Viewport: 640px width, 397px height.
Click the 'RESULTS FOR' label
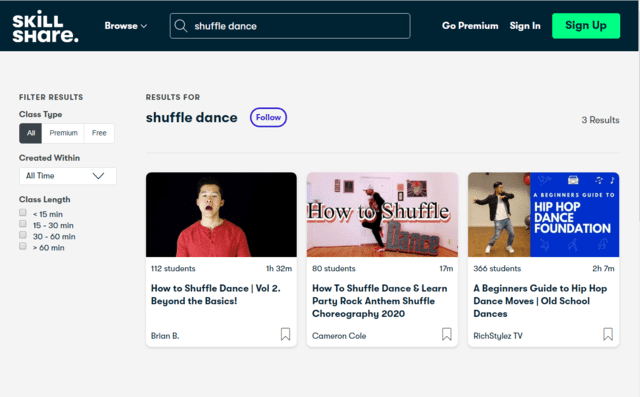[173, 97]
